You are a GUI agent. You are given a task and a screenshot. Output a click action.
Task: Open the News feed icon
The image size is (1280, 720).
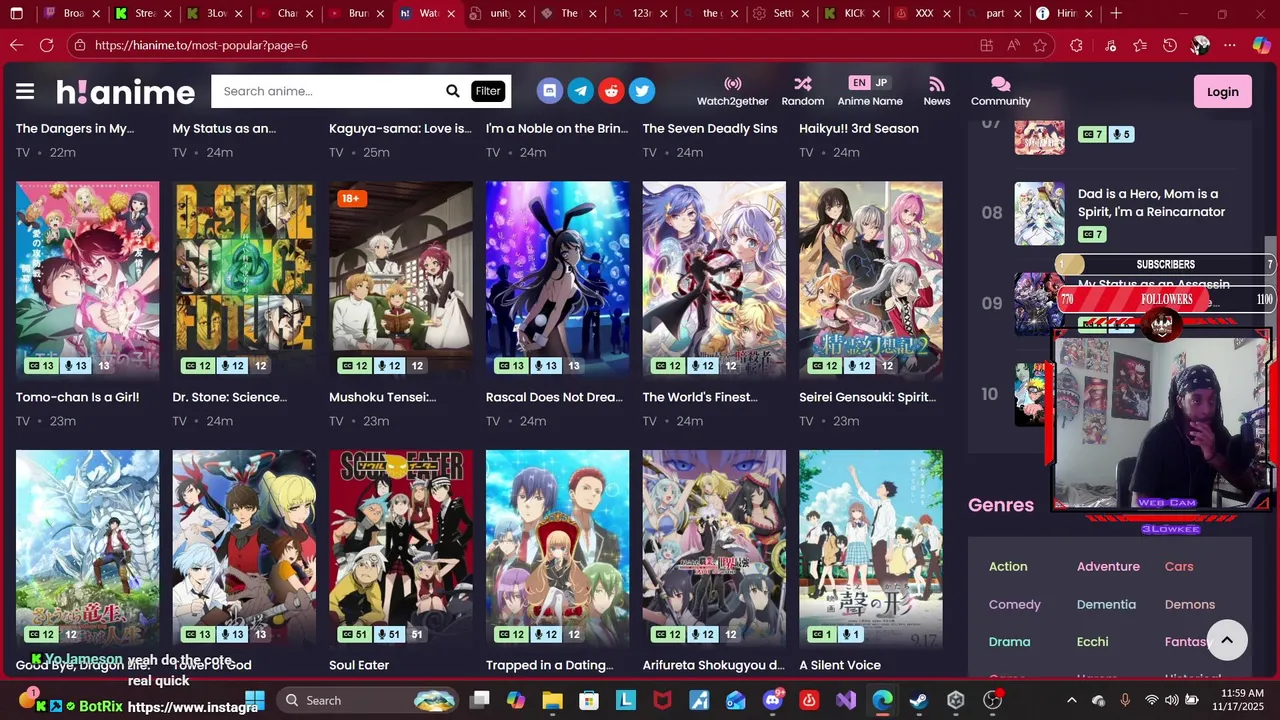tap(936, 84)
